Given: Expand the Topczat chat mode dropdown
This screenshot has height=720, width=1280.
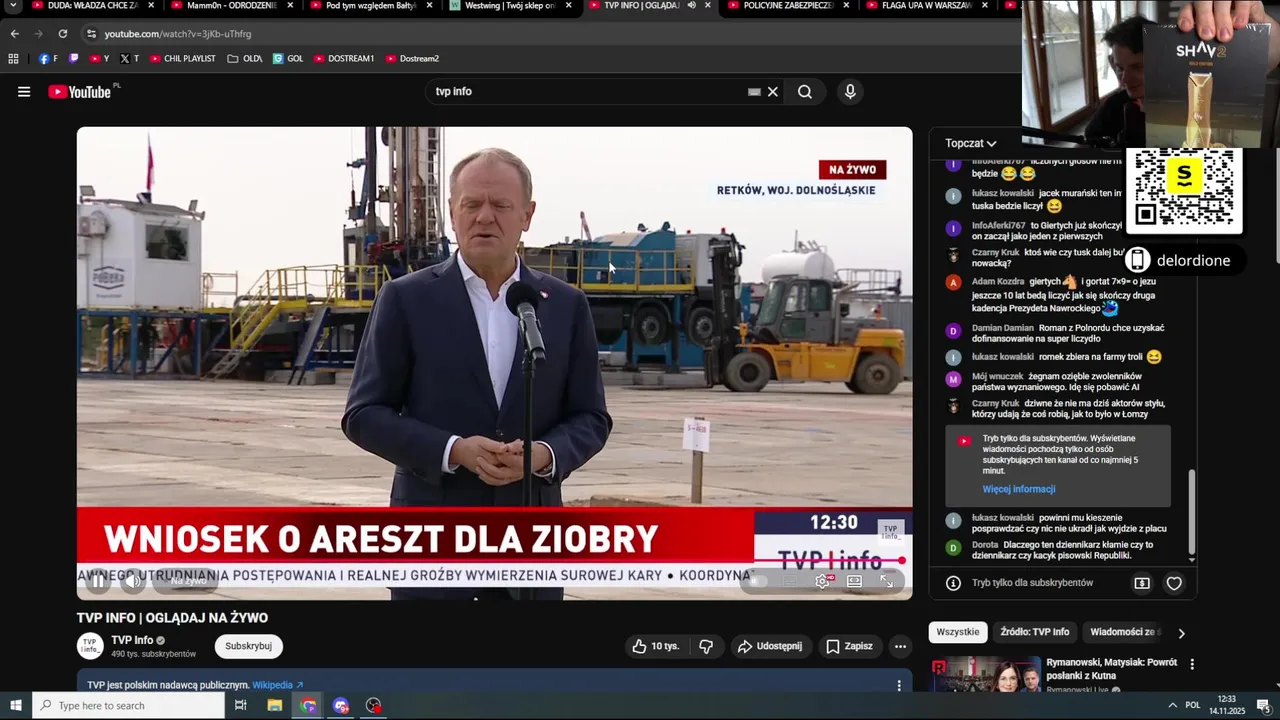Looking at the screenshot, I should click(971, 143).
